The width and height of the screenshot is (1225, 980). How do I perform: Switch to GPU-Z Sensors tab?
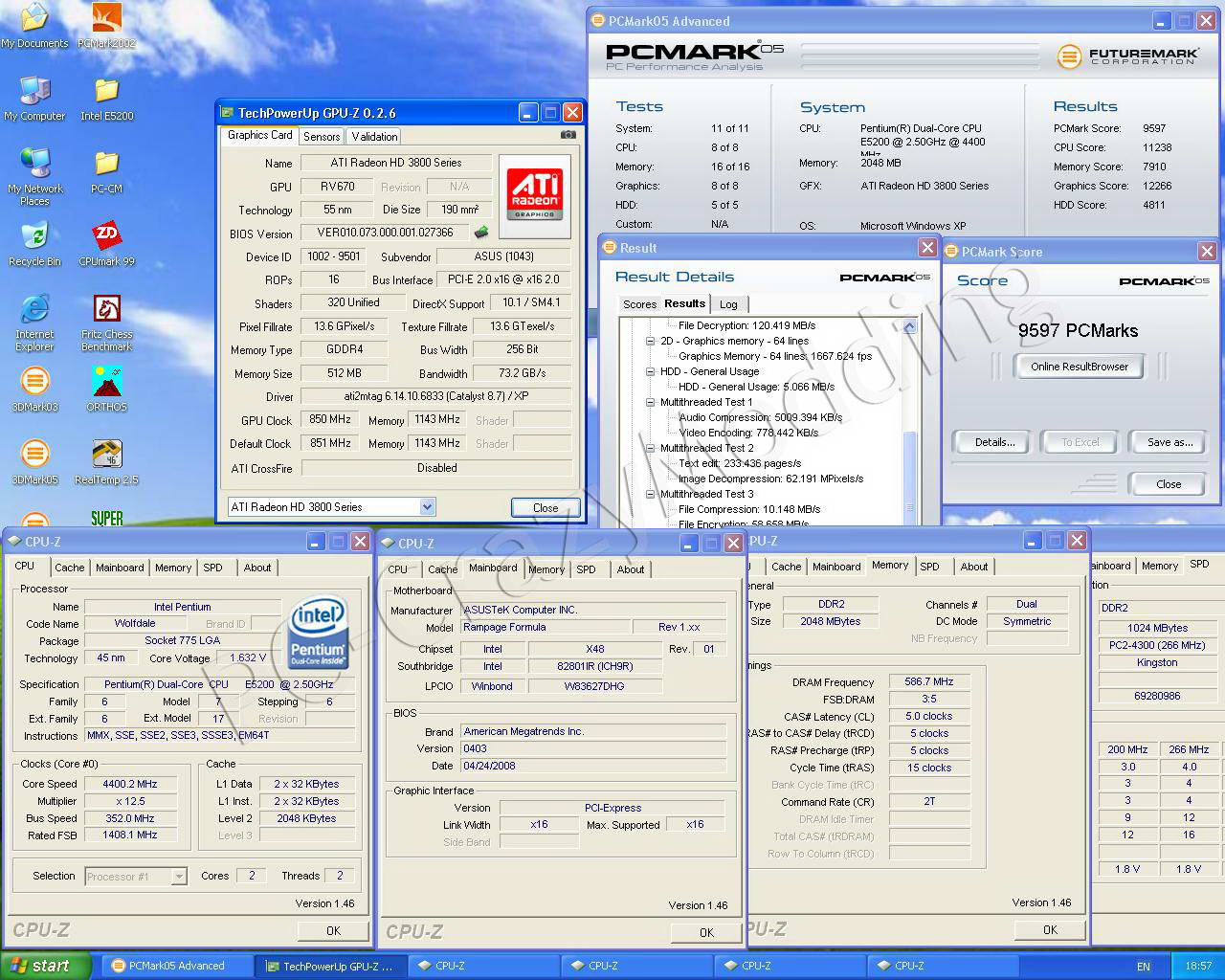pyautogui.click(x=322, y=137)
